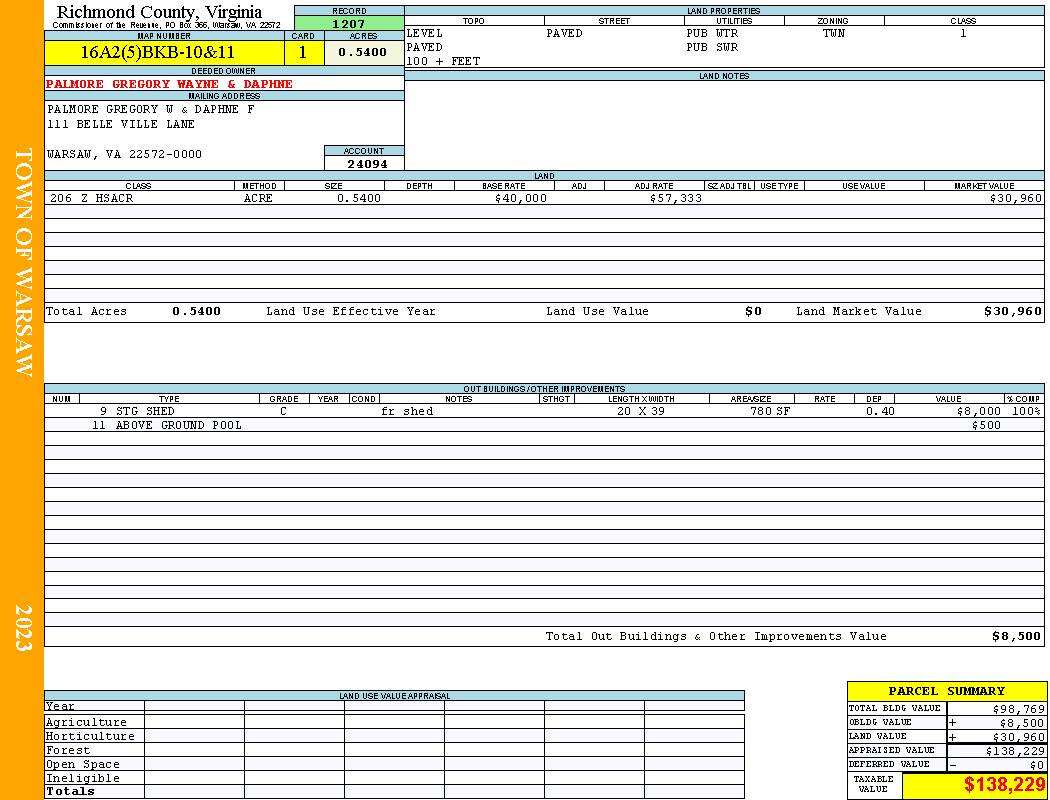The height and width of the screenshot is (800, 1050).
Task: Click total building value $98,769
Action: coord(1019,709)
